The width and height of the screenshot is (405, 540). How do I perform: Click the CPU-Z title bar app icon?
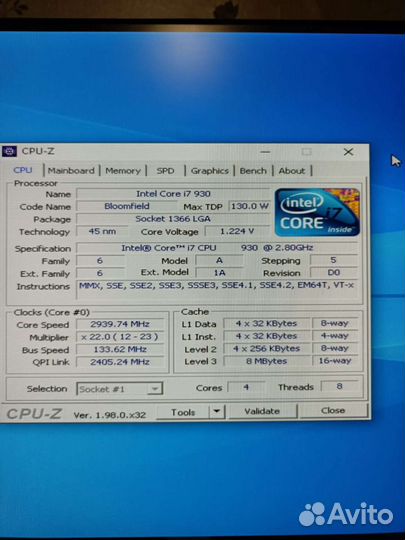(x=9, y=151)
